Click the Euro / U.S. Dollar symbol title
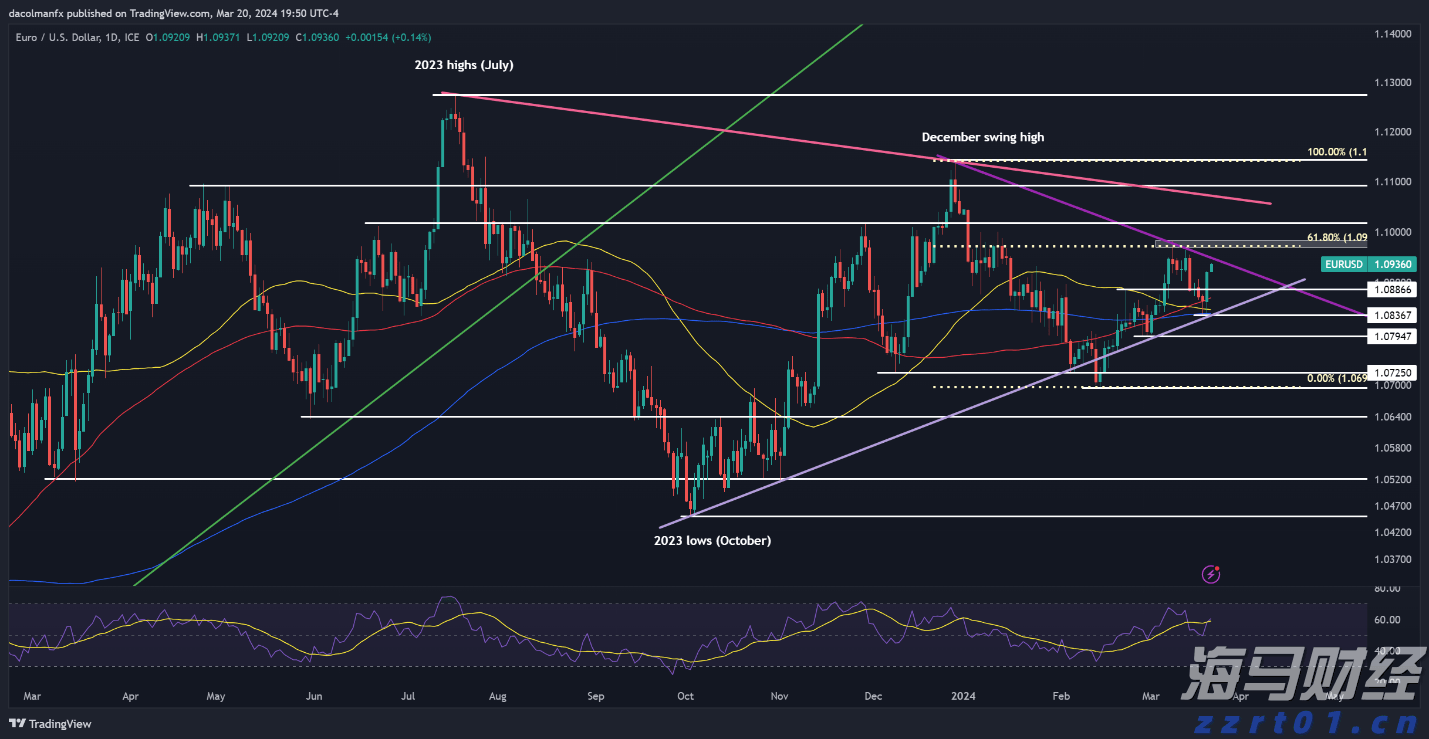1429x739 pixels. tap(63, 38)
